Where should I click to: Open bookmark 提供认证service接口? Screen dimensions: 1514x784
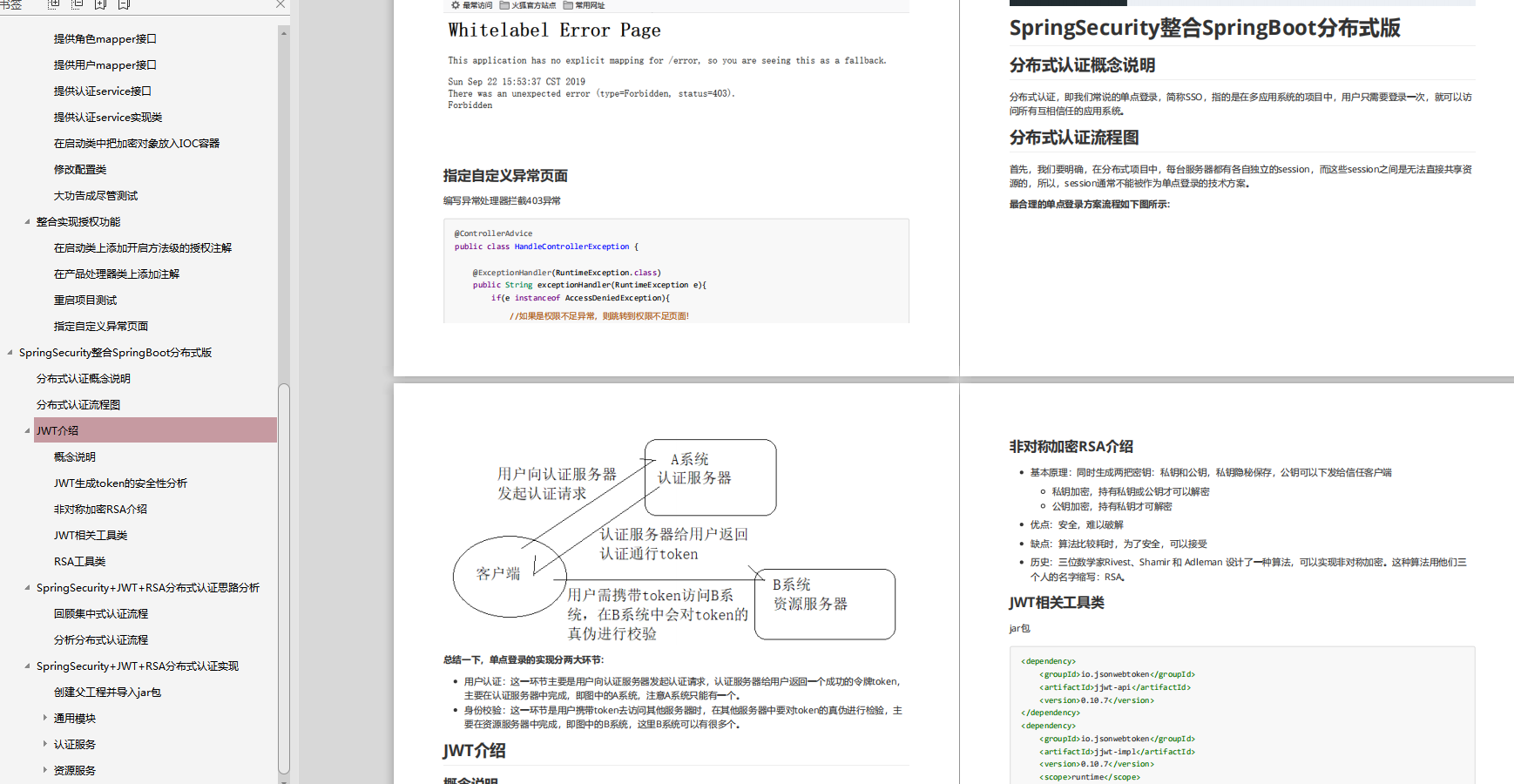click(x=103, y=91)
